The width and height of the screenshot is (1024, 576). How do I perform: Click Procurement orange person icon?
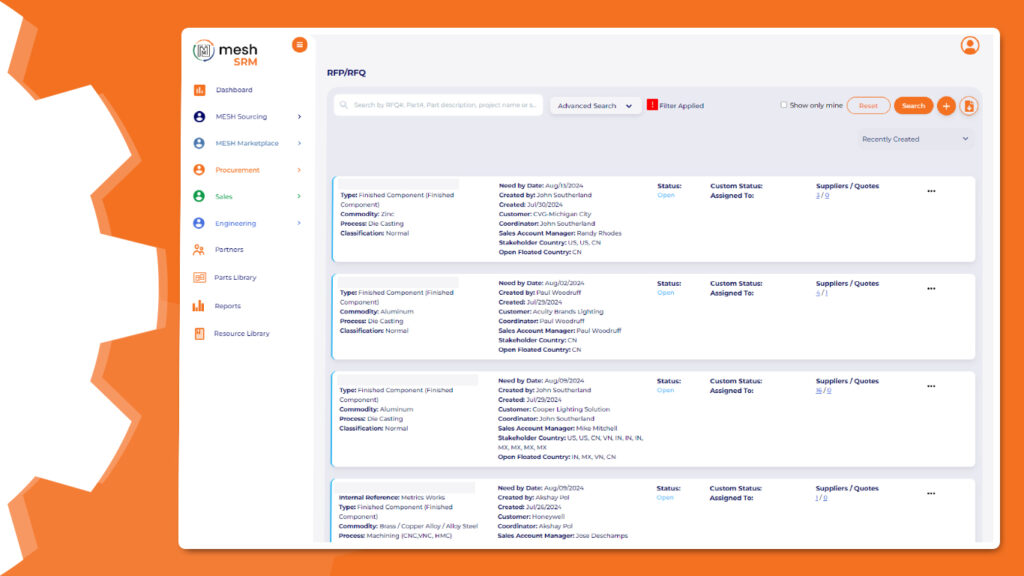pos(199,170)
